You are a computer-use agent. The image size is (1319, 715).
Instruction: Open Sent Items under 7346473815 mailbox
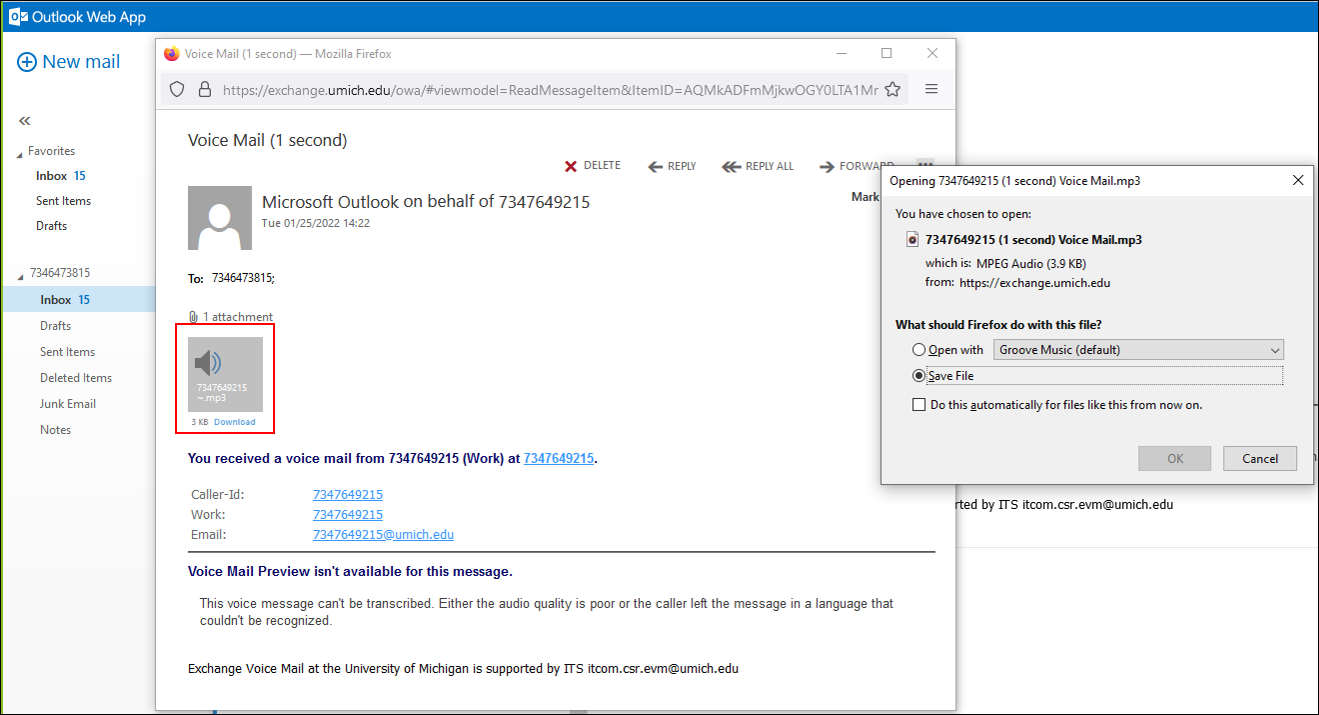click(67, 352)
